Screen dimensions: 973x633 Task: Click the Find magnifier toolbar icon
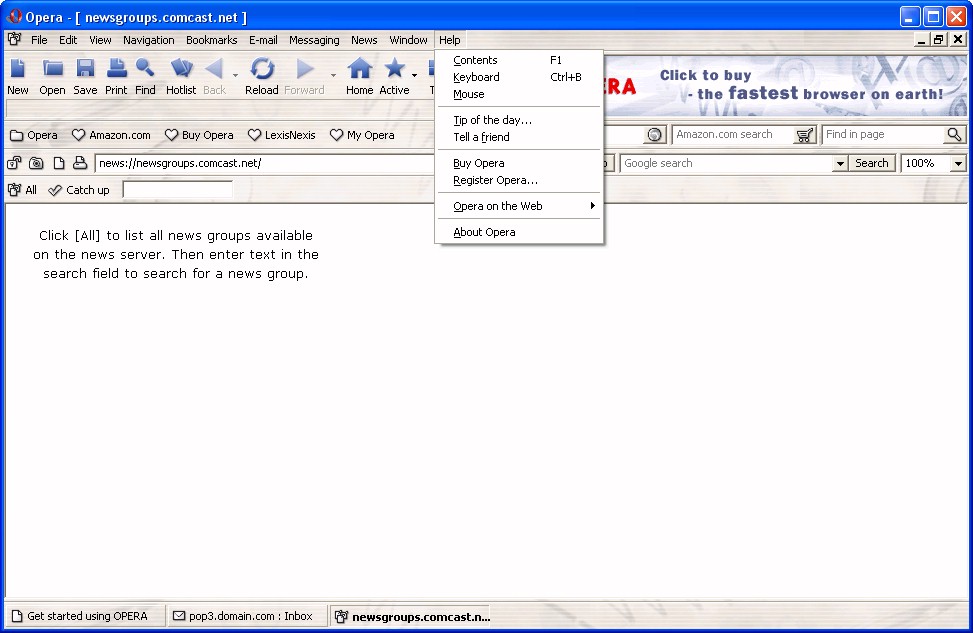[145, 69]
